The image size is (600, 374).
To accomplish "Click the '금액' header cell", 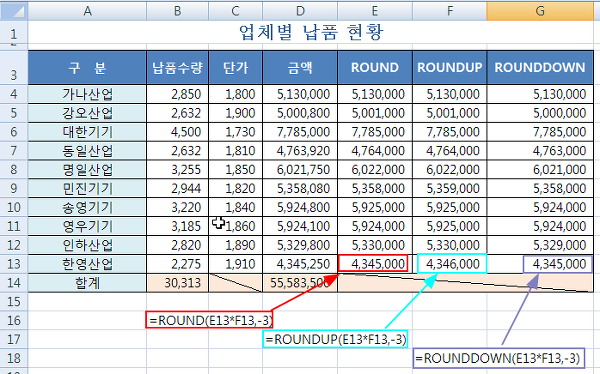I will tap(300, 67).
